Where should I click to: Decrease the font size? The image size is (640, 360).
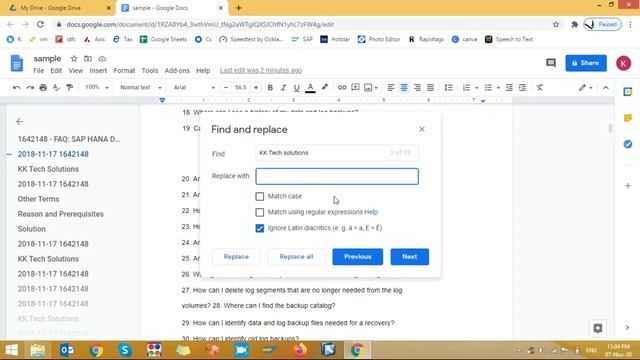[x=226, y=87]
